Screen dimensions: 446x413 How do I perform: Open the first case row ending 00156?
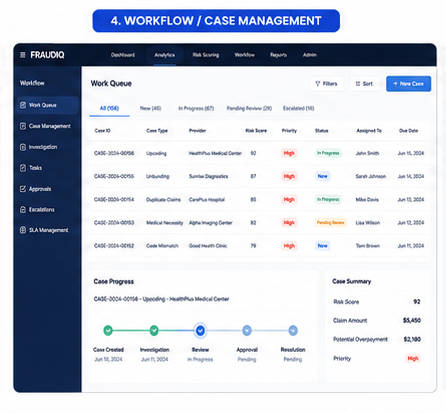(x=259, y=153)
